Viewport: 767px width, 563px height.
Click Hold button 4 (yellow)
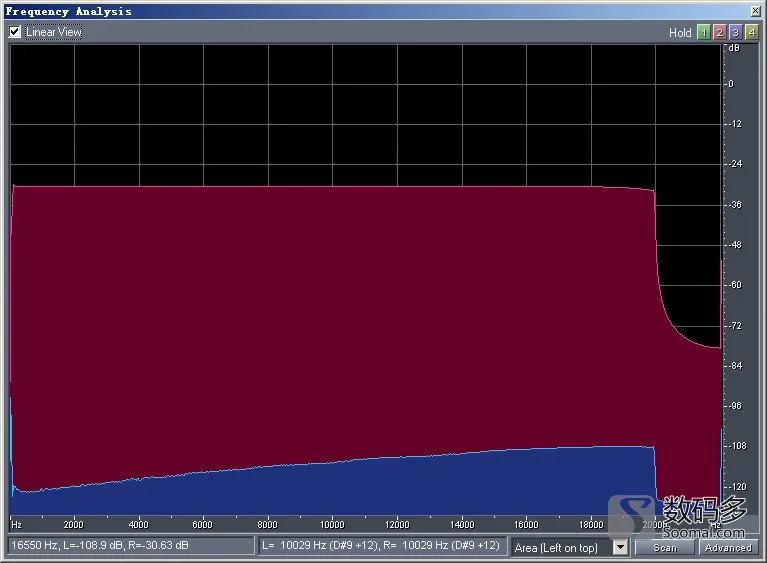coord(751,32)
